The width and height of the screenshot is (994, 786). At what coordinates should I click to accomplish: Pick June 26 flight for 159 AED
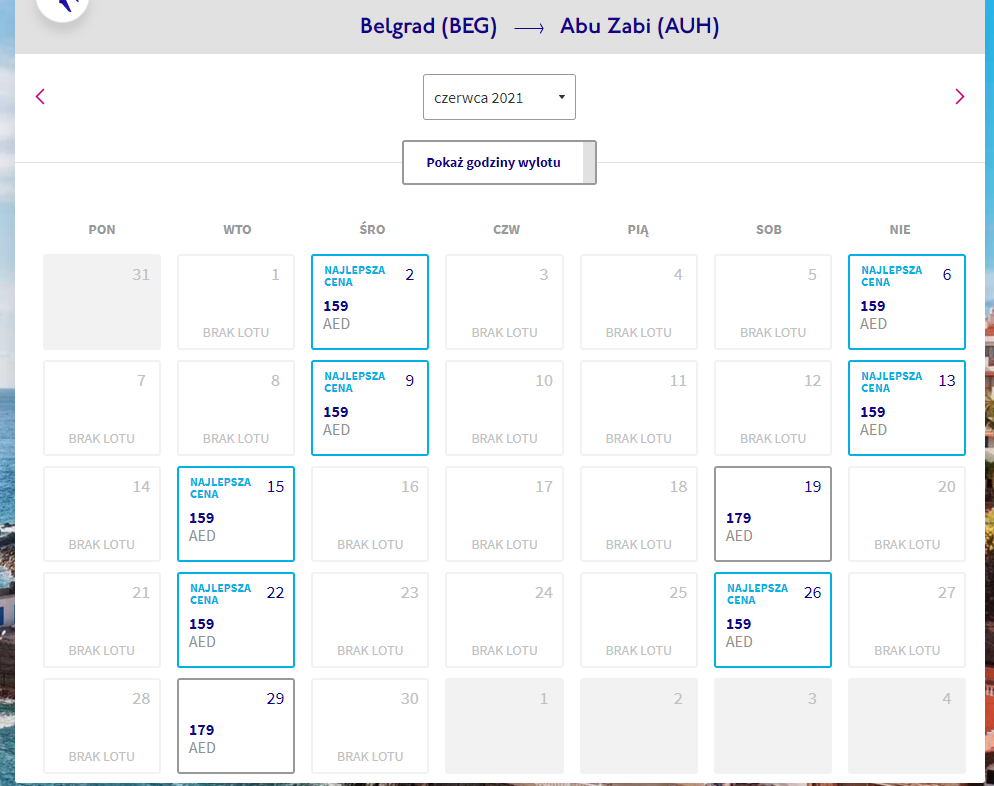click(x=773, y=620)
